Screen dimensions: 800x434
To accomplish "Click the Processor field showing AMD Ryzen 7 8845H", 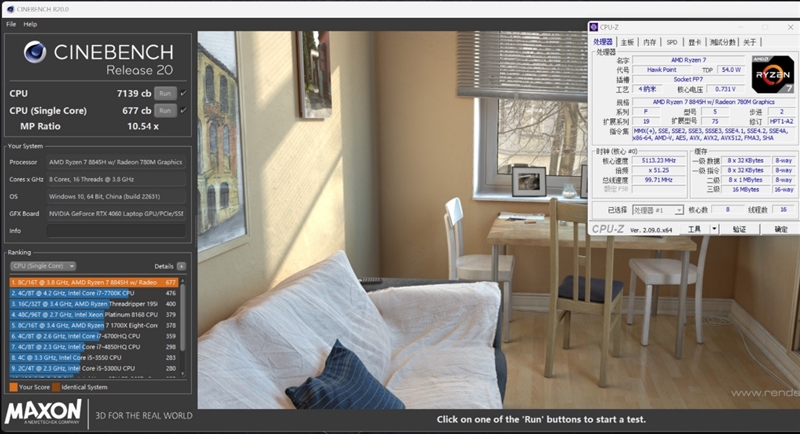I will [116, 162].
